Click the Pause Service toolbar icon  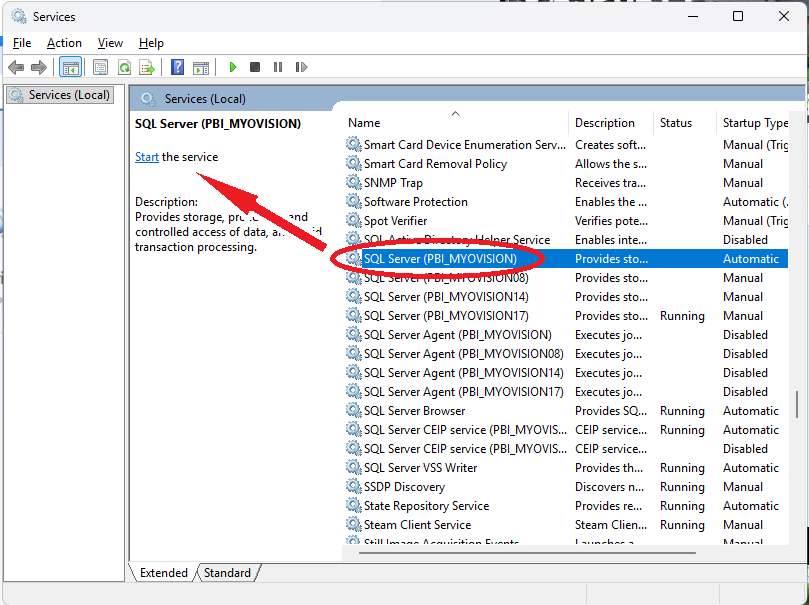click(278, 67)
